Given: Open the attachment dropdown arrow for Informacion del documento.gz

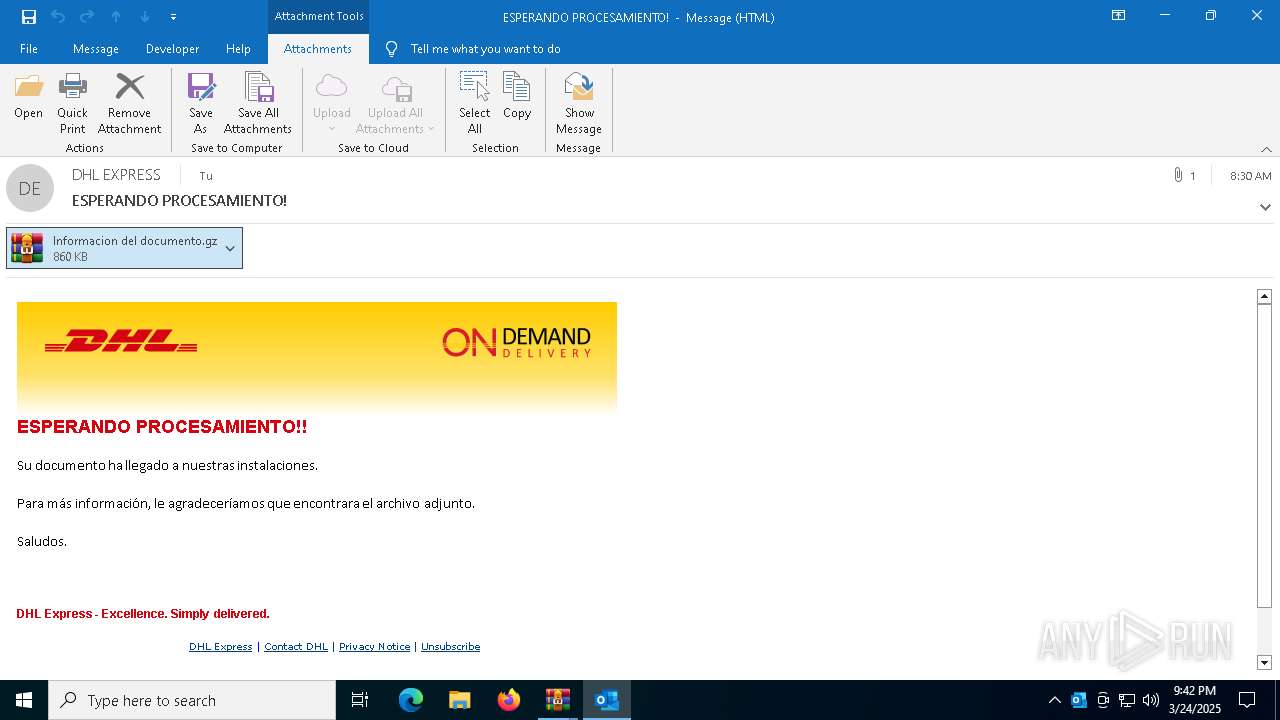Looking at the screenshot, I should click(x=230, y=248).
